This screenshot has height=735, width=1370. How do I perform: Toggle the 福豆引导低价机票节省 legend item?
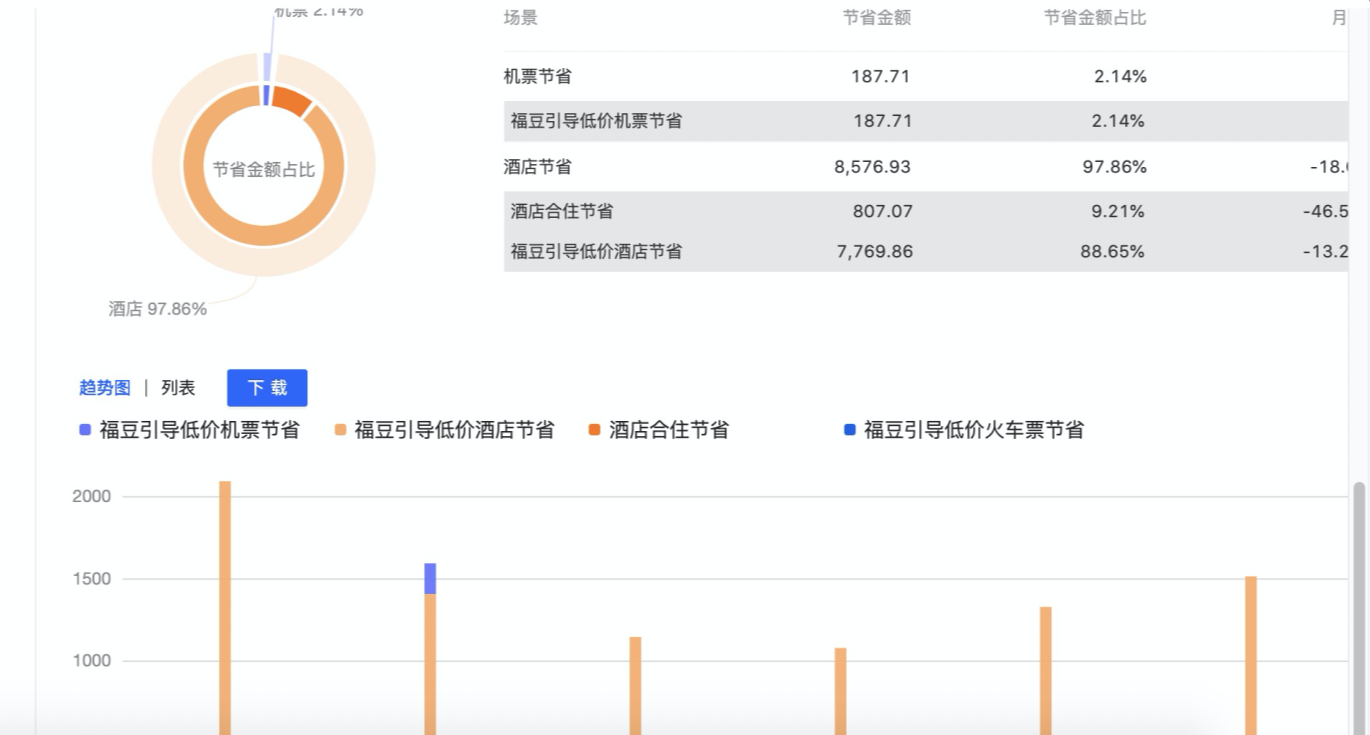coord(189,430)
